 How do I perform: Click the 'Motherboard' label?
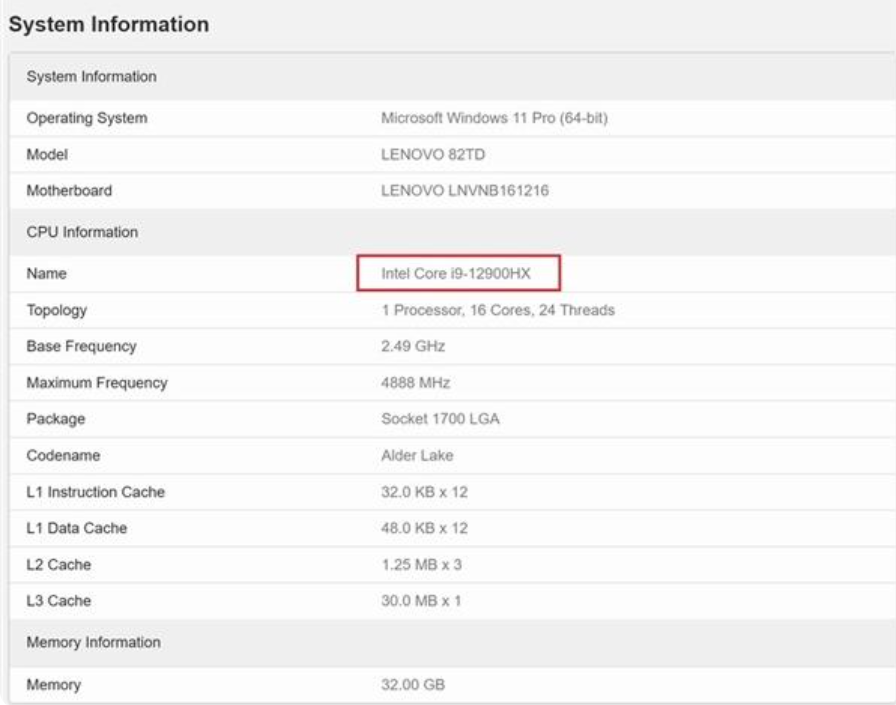coord(69,190)
